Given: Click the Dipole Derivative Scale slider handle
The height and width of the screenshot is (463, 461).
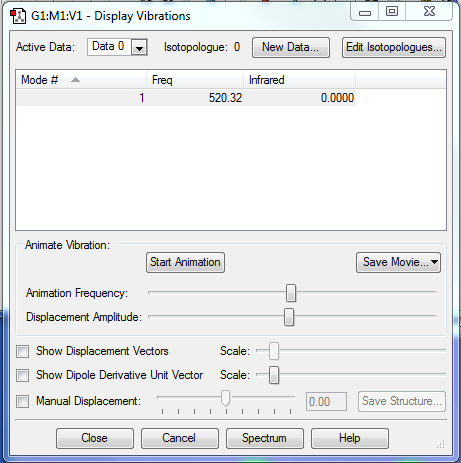Looking at the screenshot, I should click(x=274, y=375).
